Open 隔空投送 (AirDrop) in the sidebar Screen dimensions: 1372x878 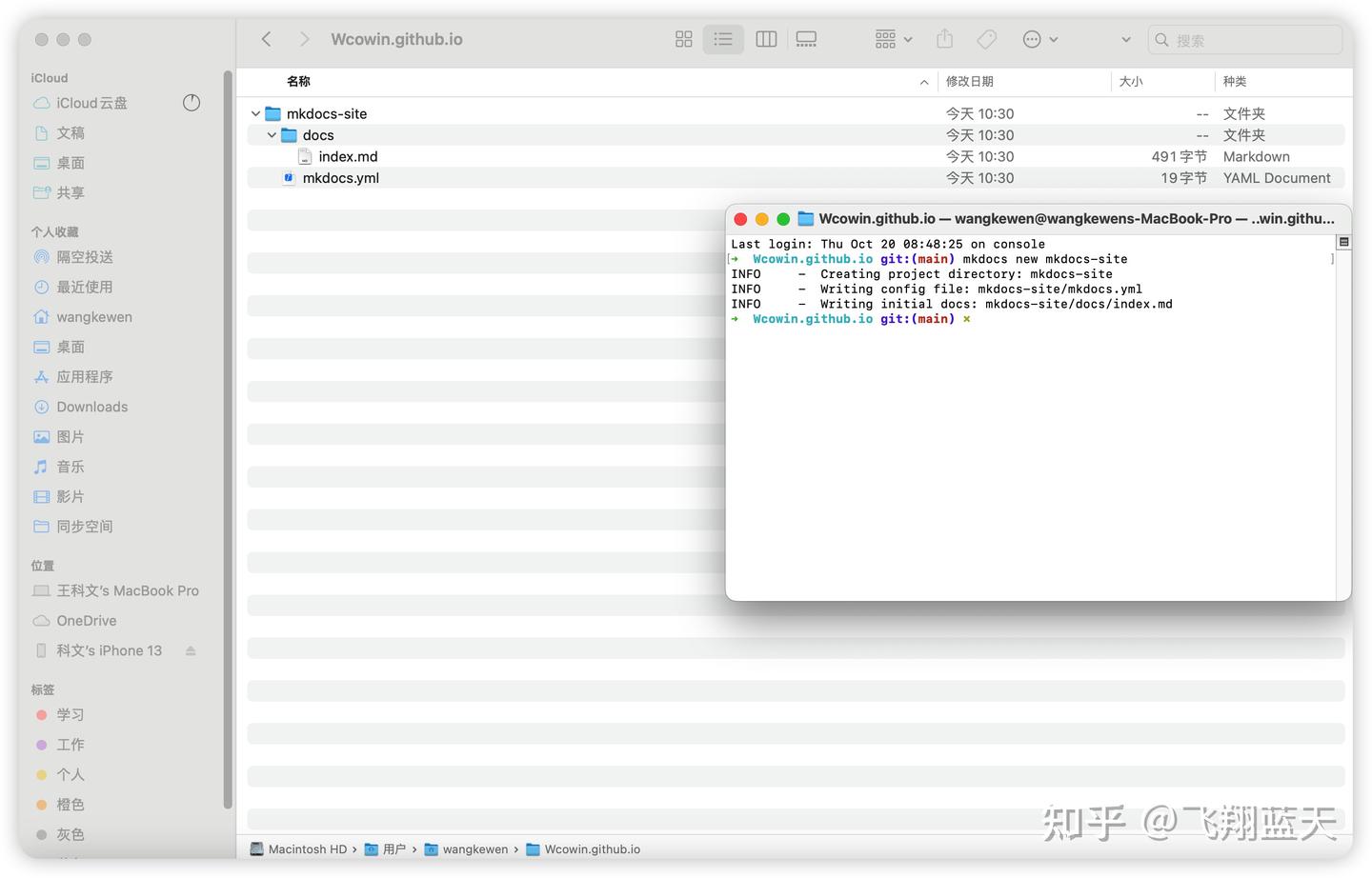(x=85, y=257)
